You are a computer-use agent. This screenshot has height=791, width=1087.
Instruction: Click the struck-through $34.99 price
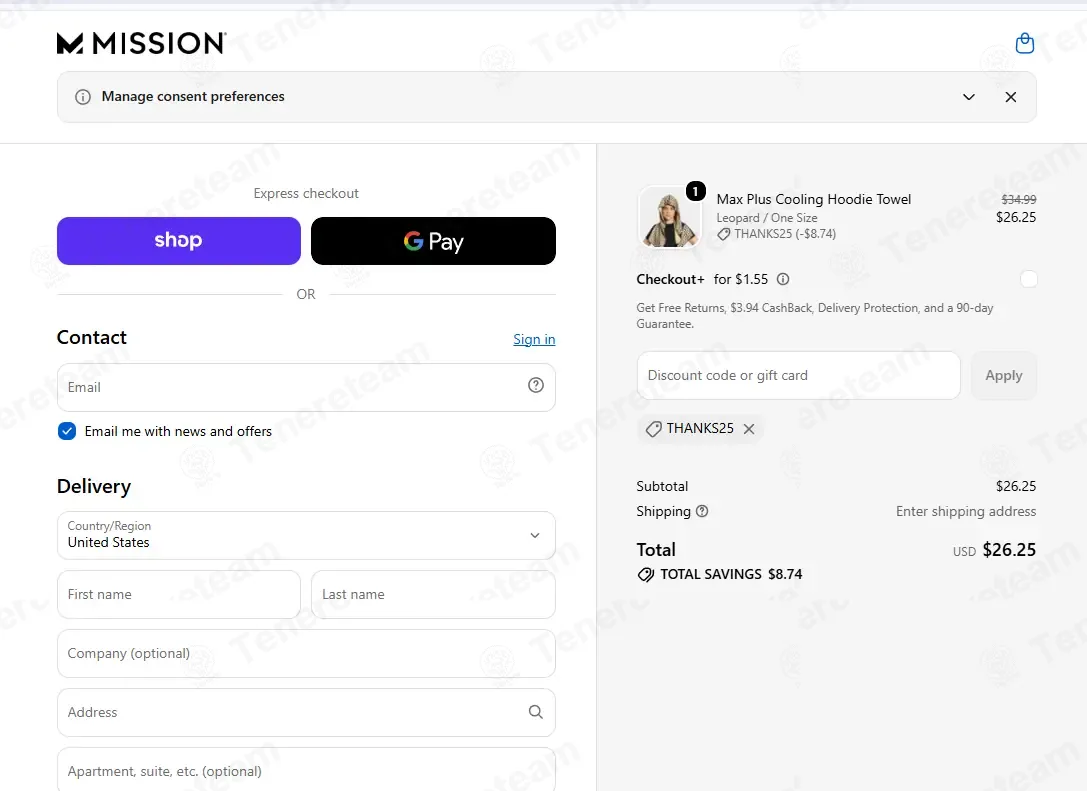point(1018,200)
